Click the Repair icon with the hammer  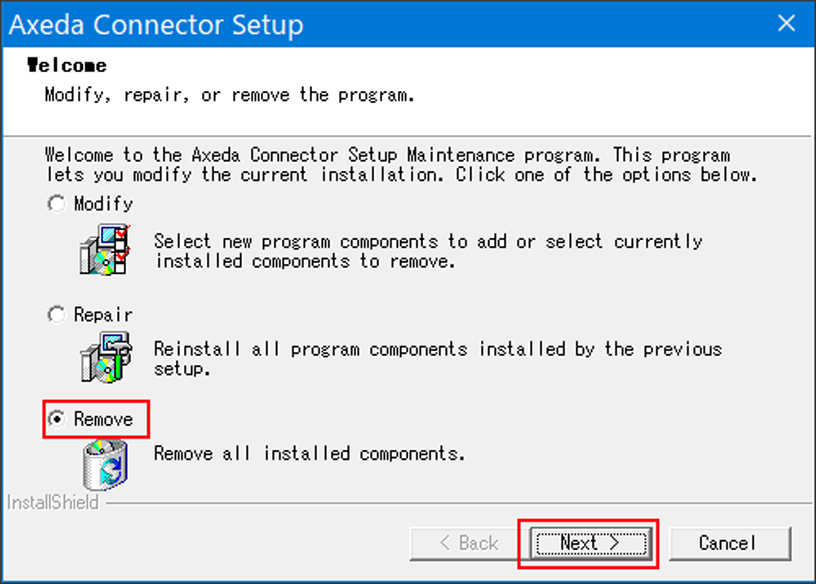tap(106, 358)
